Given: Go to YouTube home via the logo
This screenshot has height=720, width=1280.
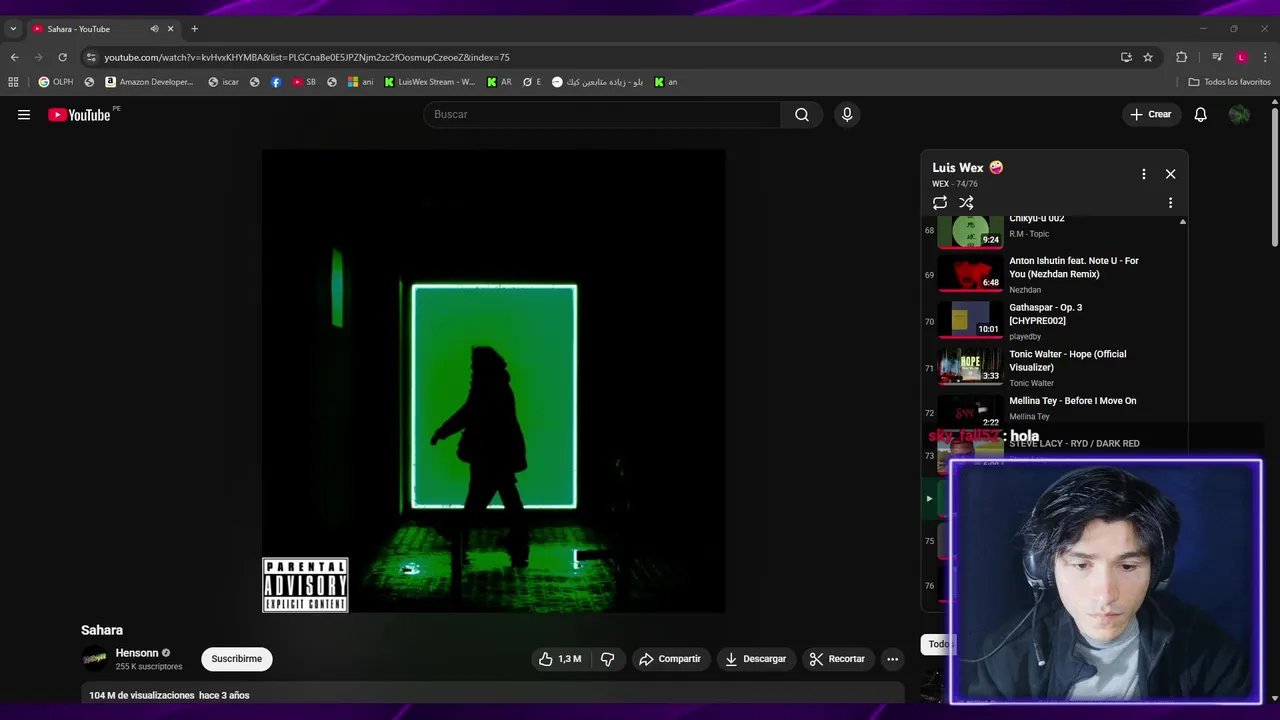Looking at the screenshot, I should [79, 115].
